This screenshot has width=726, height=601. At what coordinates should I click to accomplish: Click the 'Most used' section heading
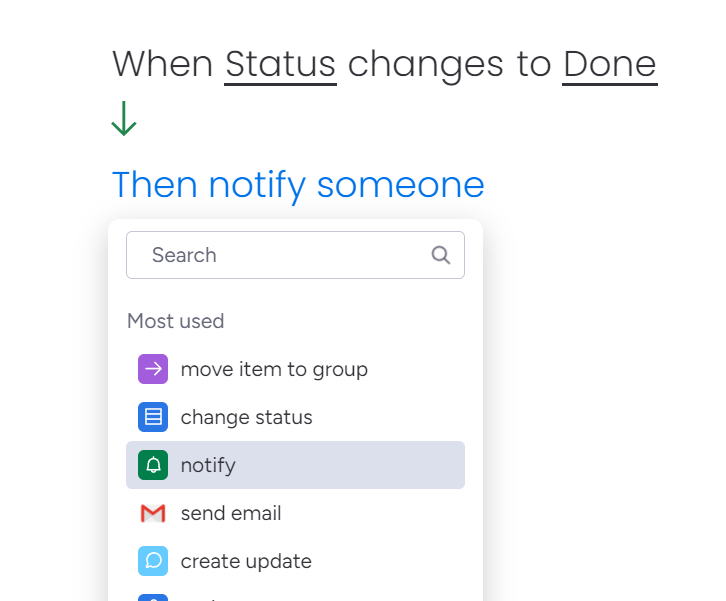pyautogui.click(x=175, y=321)
